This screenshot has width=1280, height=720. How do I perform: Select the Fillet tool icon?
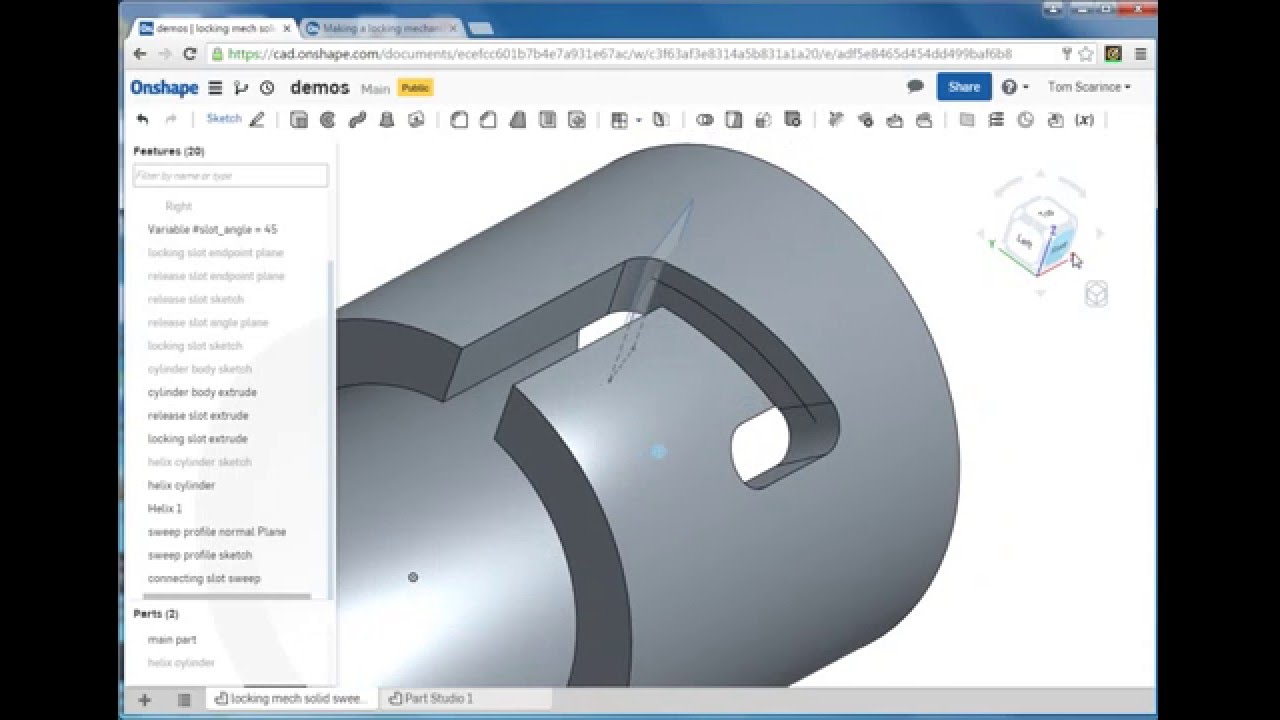coord(459,120)
